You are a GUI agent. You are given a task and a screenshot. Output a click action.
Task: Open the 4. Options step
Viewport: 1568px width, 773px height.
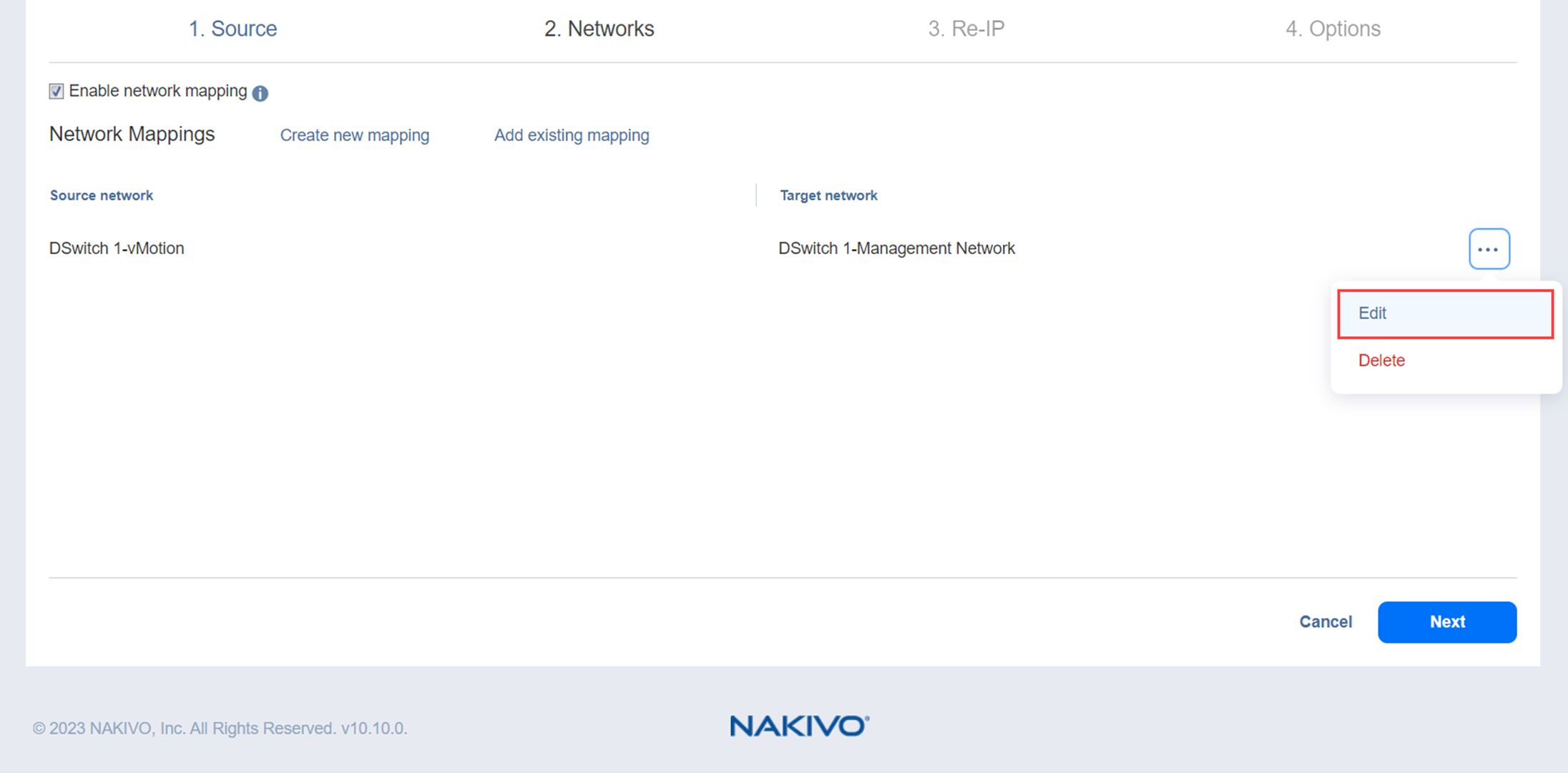tap(1333, 29)
